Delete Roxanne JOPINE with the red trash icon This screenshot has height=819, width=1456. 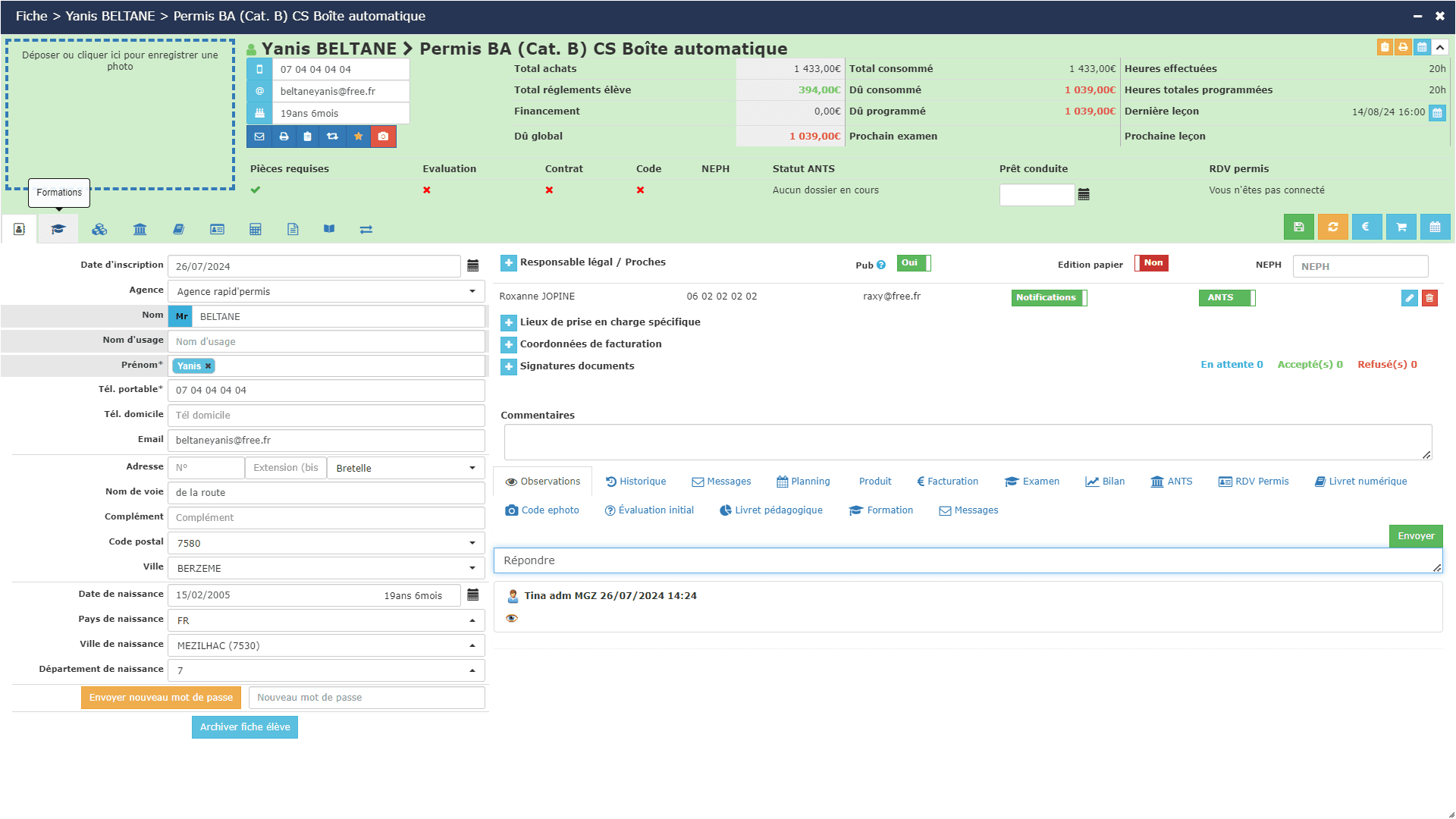point(1429,298)
